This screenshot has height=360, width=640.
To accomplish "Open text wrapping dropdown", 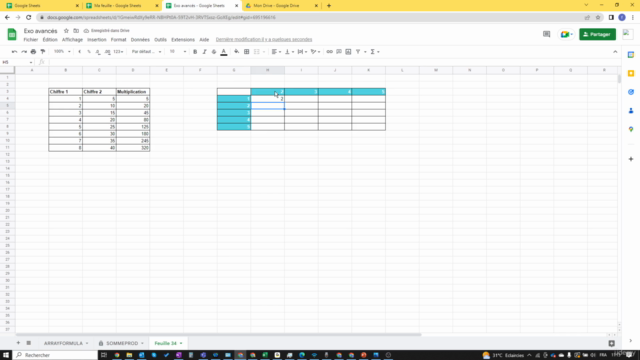I will [x=302, y=52].
